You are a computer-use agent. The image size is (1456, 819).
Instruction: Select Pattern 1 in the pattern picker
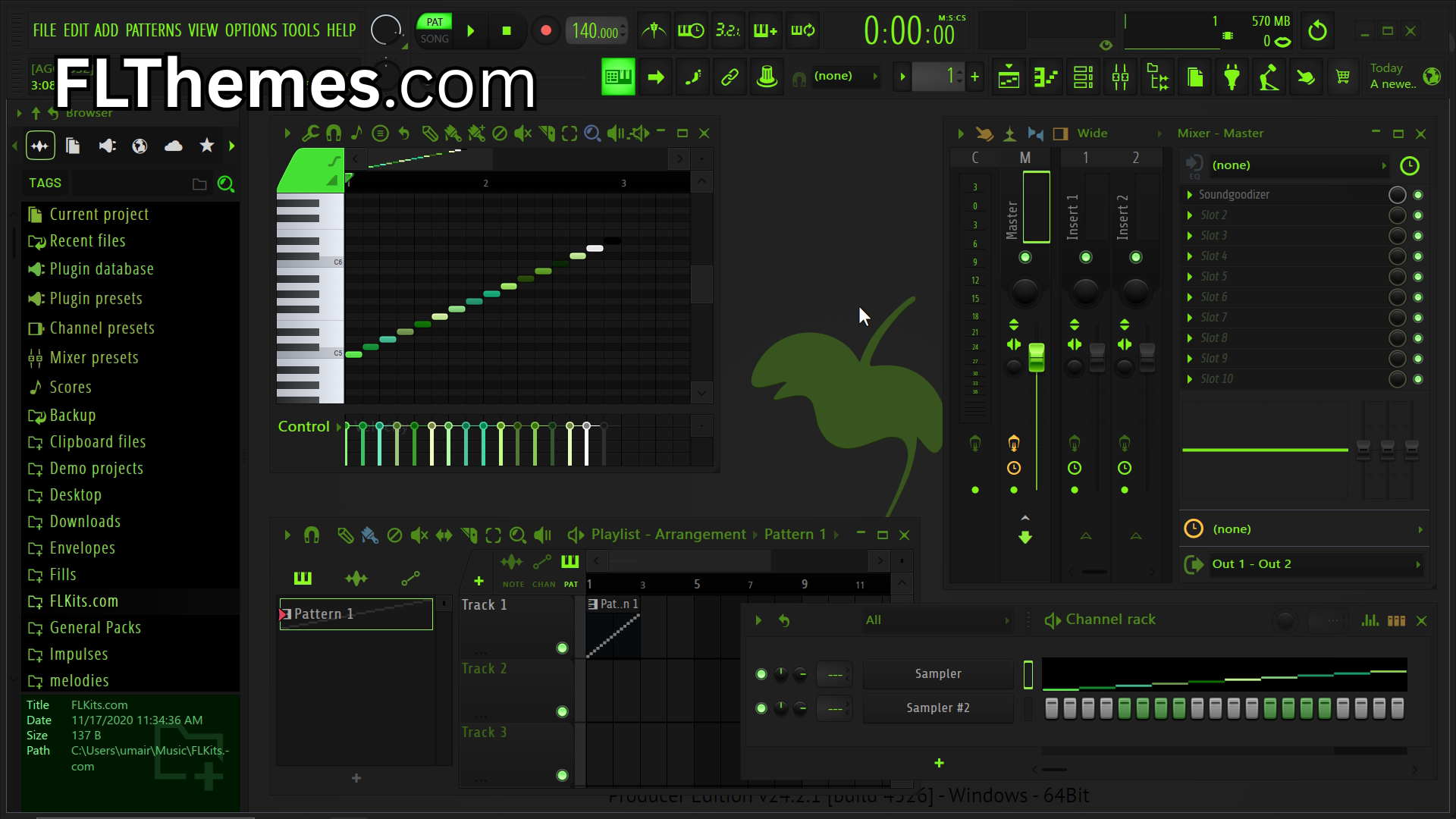click(356, 614)
